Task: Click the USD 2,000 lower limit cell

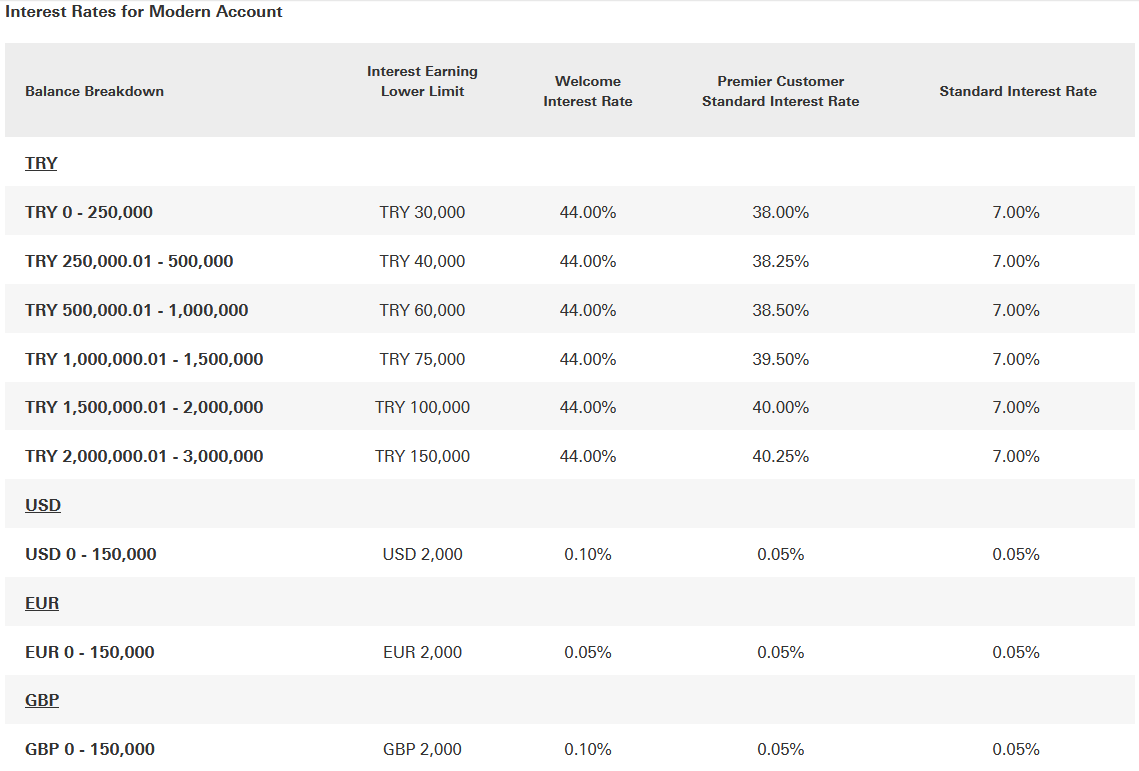Action: (422, 554)
